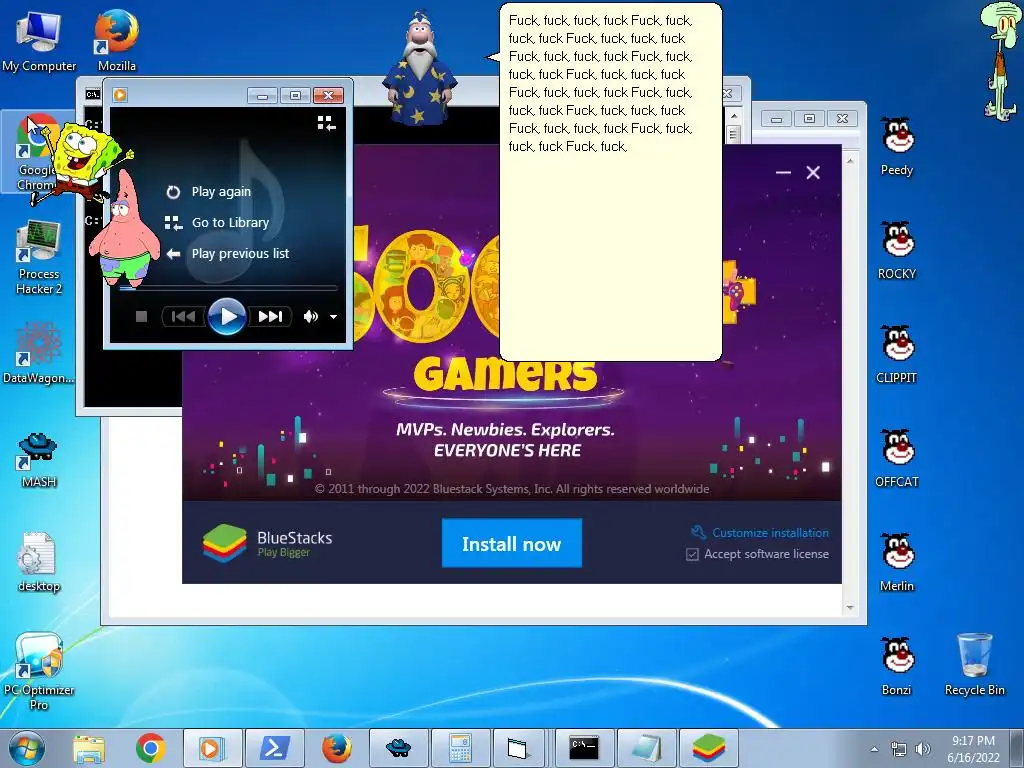The width and height of the screenshot is (1024, 768).
Task: Click scroll up arrow in Command Prompt
Action: tap(733, 116)
